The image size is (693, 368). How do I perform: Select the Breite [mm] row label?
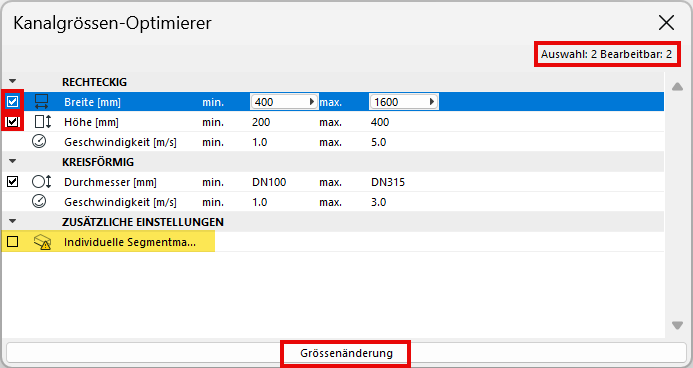[x=92, y=102]
